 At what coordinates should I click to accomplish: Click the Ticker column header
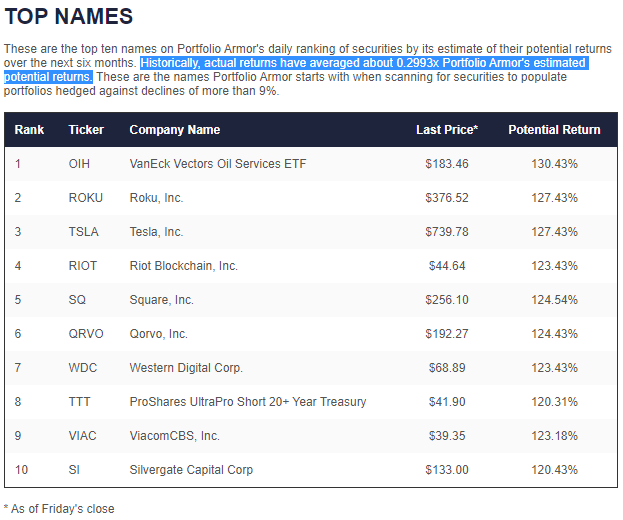pos(86,130)
